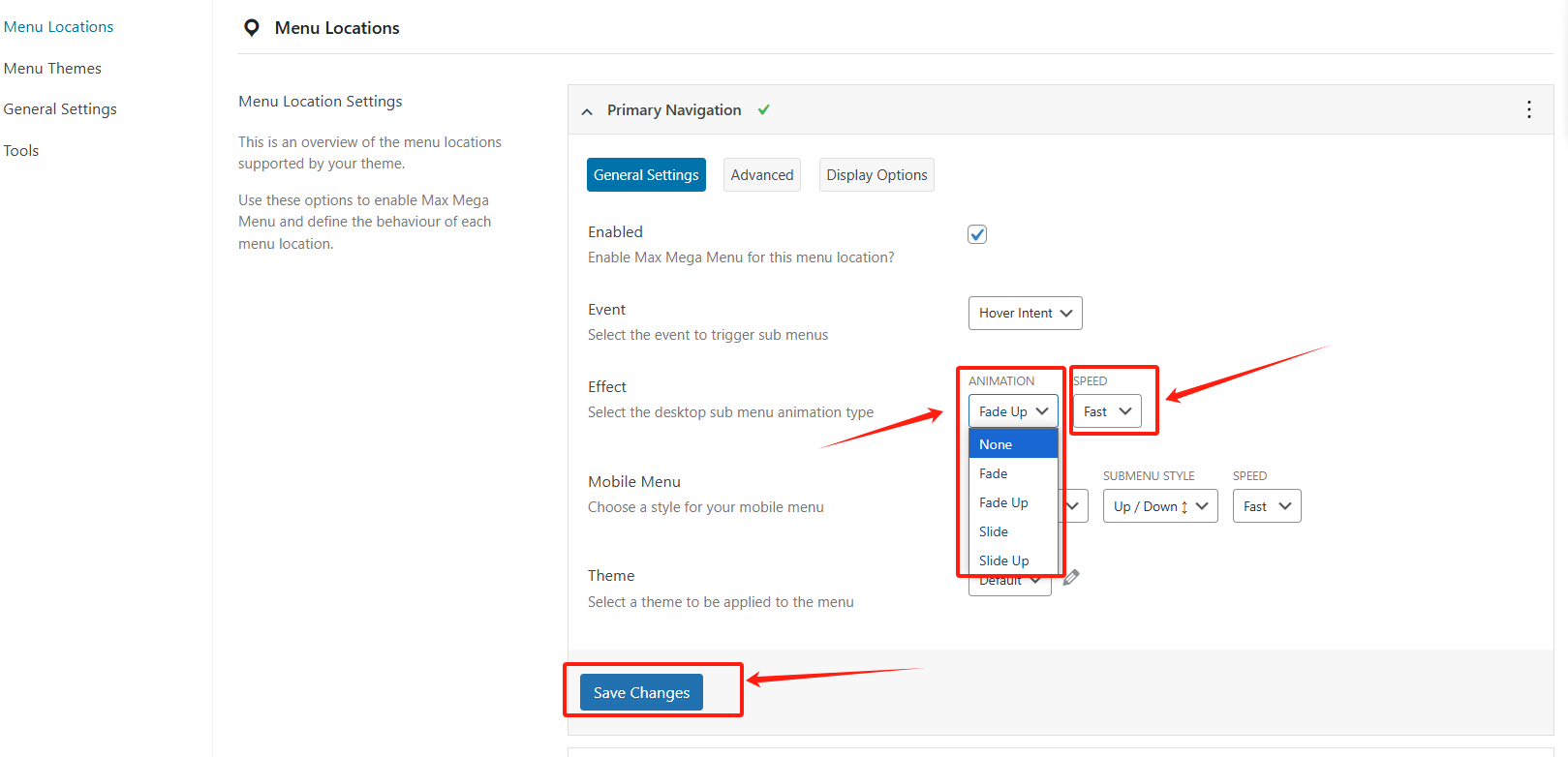The height and width of the screenshot is (757, 1568).
Task: Pick Slide Up animation option
Action: [1003, 560]
